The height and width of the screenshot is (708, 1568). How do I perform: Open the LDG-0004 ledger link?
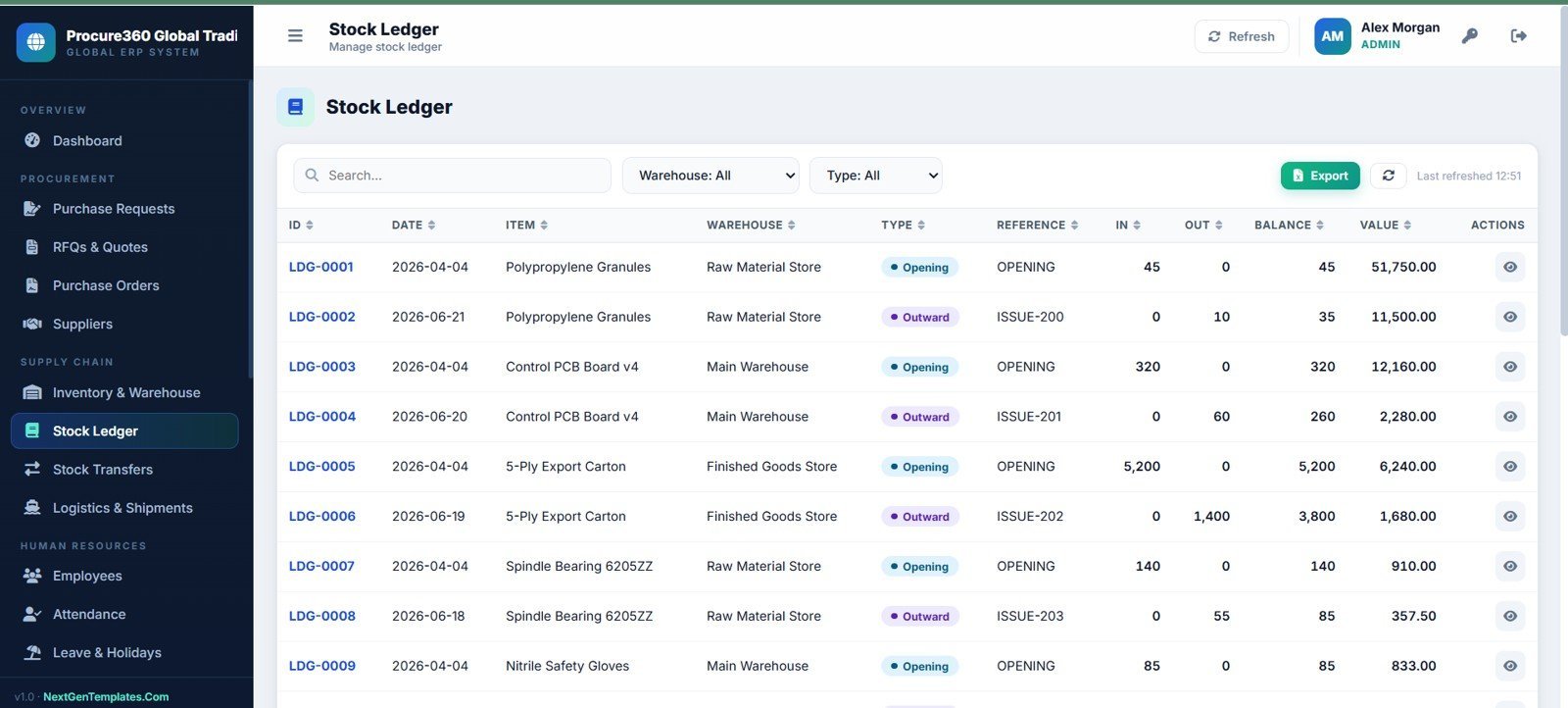[x=321, y=417]
